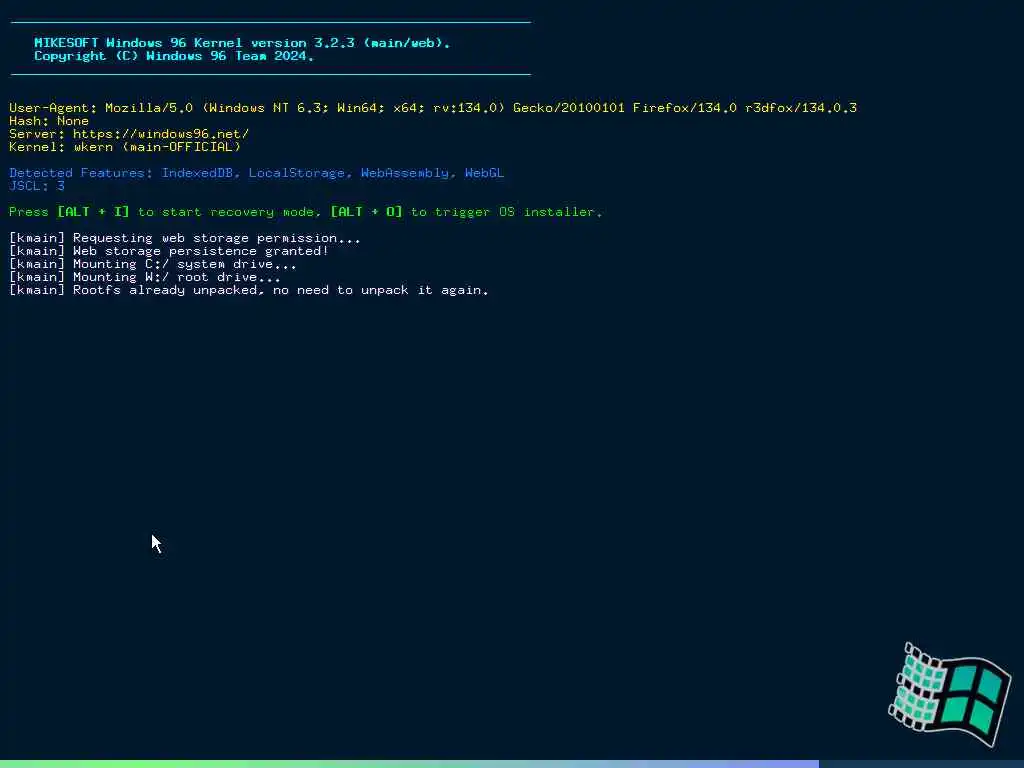The width and height of the screenshot is (1024, 768).
Task: Click the 'JSCL: 3' line
Action: coord(37,186)
